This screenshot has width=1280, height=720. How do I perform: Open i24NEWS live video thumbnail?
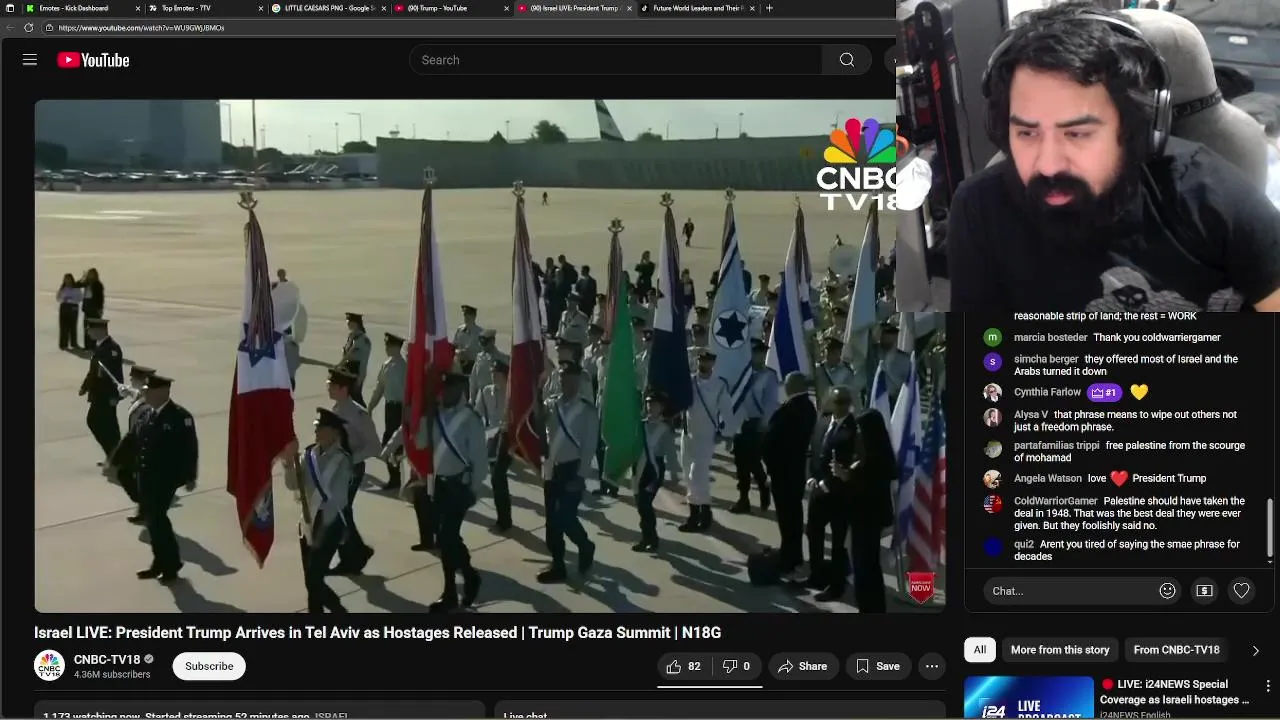(1029, 698)
